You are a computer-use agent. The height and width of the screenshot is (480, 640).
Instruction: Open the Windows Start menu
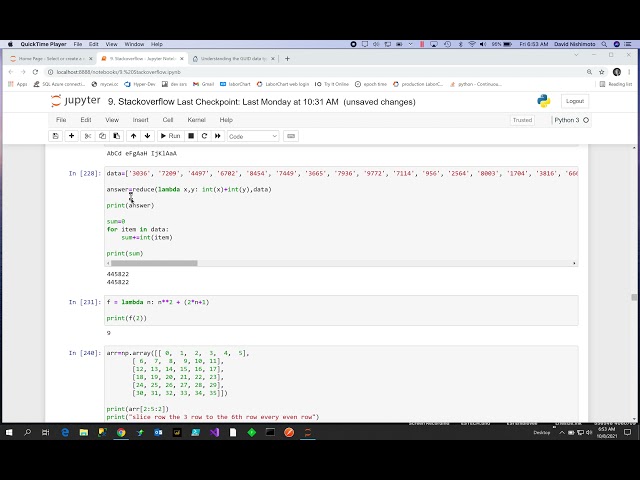tap(9, 432)
